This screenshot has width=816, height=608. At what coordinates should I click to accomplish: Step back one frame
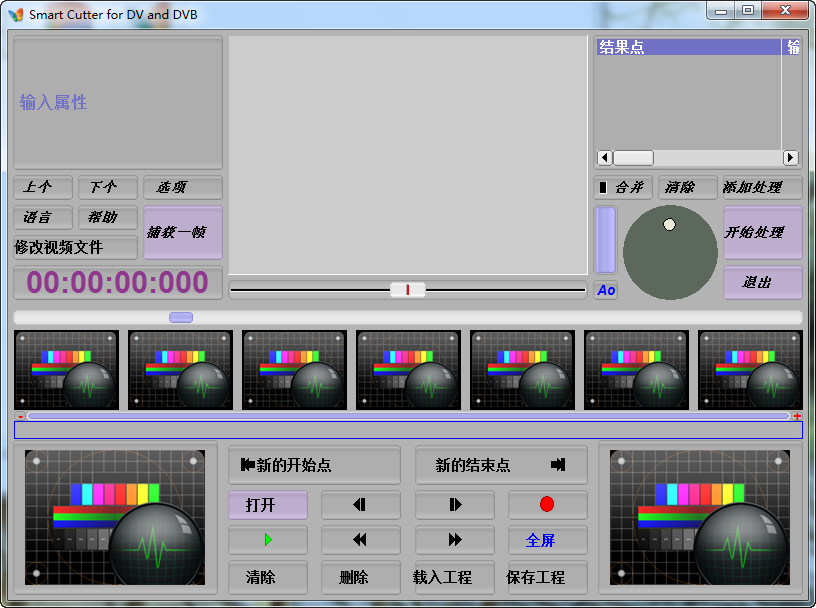pyautogui.click(x=360, y=505)
